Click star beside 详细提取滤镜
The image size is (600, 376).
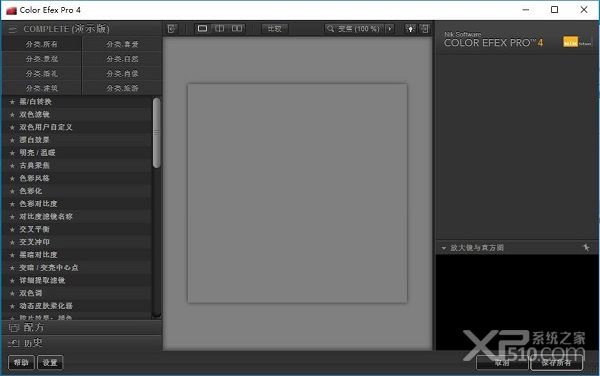point(12,280)
